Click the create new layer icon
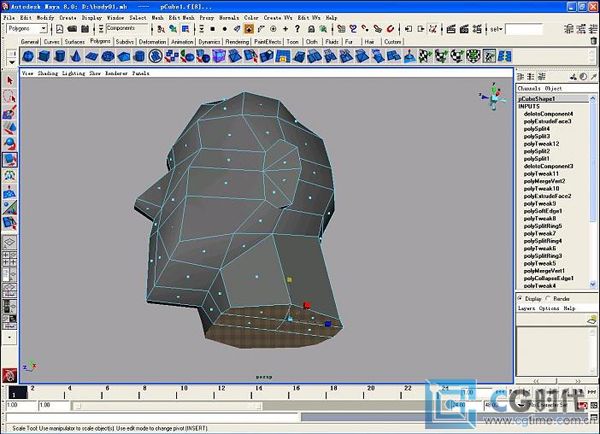 [592, 319]
